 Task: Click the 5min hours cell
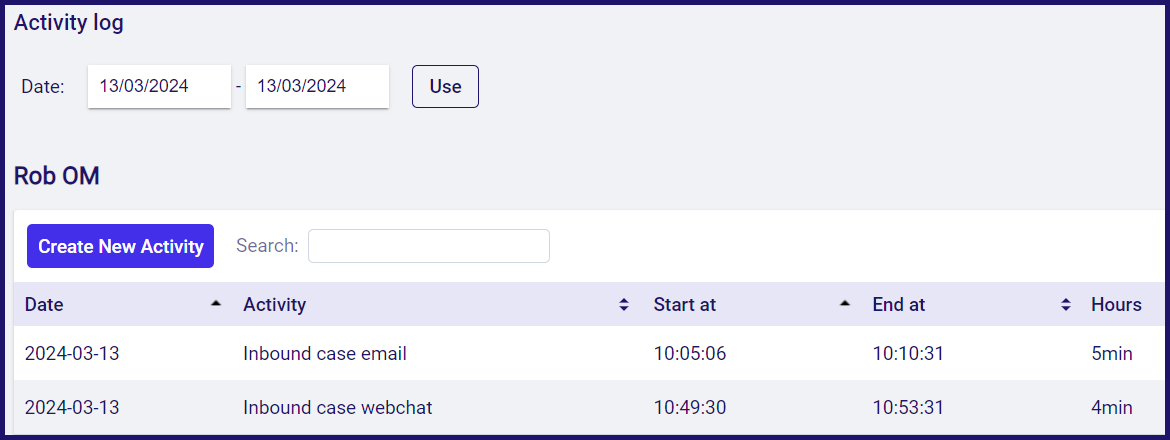coord(1112,354)
